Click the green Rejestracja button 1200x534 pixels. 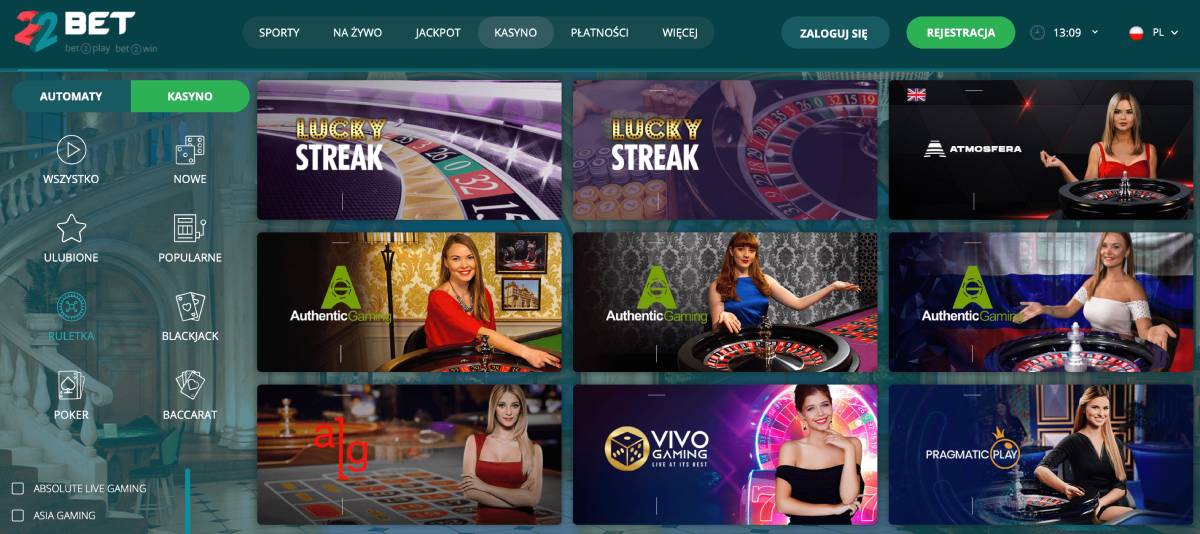pyautogui.click(x=960, y=32)
